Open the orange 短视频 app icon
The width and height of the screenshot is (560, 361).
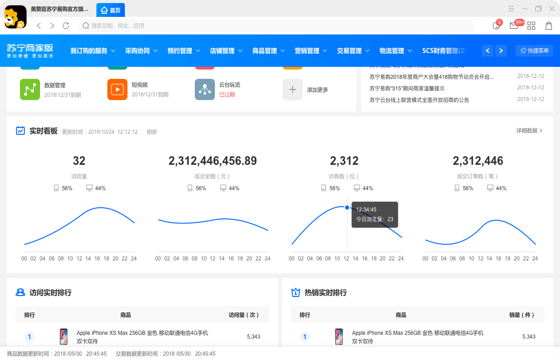[x=117, y=90]
